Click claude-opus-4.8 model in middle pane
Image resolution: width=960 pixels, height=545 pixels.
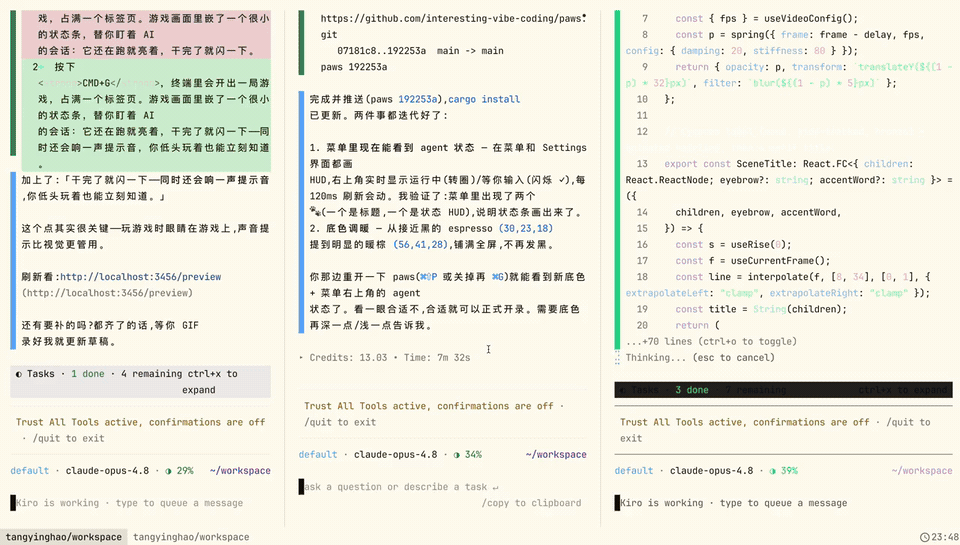396,454
